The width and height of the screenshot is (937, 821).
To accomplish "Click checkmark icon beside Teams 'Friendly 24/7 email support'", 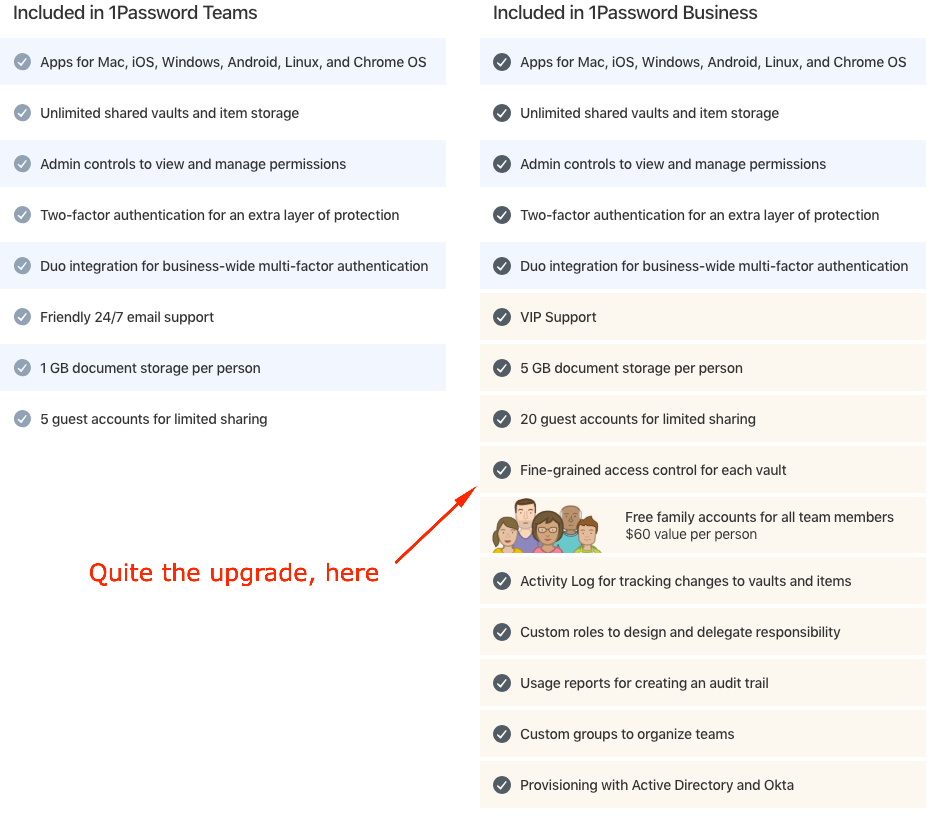I will (x=23, y=317).
